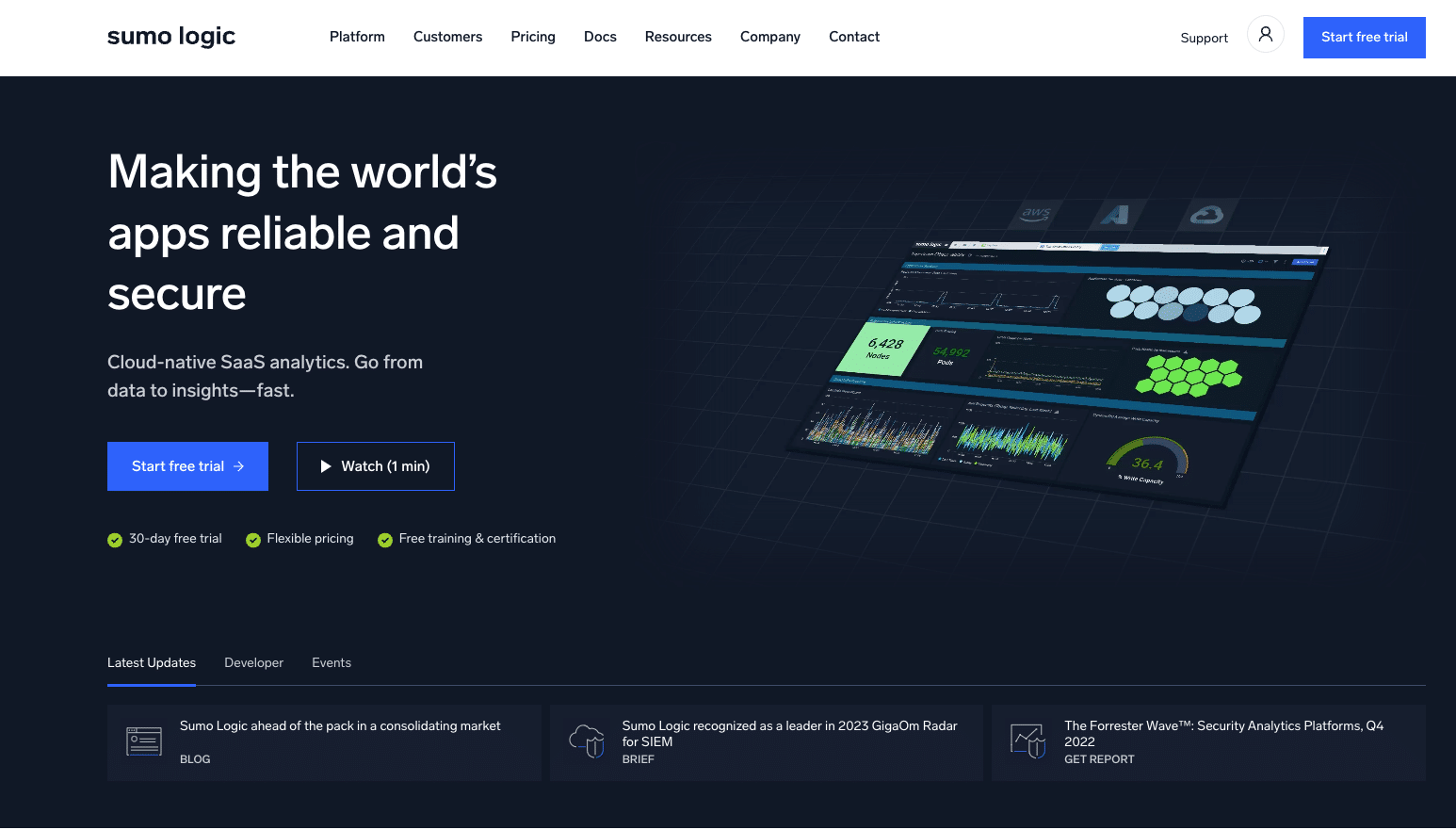
Task: Click the 'Making the world's apps' headline
Action: [302, 233]
